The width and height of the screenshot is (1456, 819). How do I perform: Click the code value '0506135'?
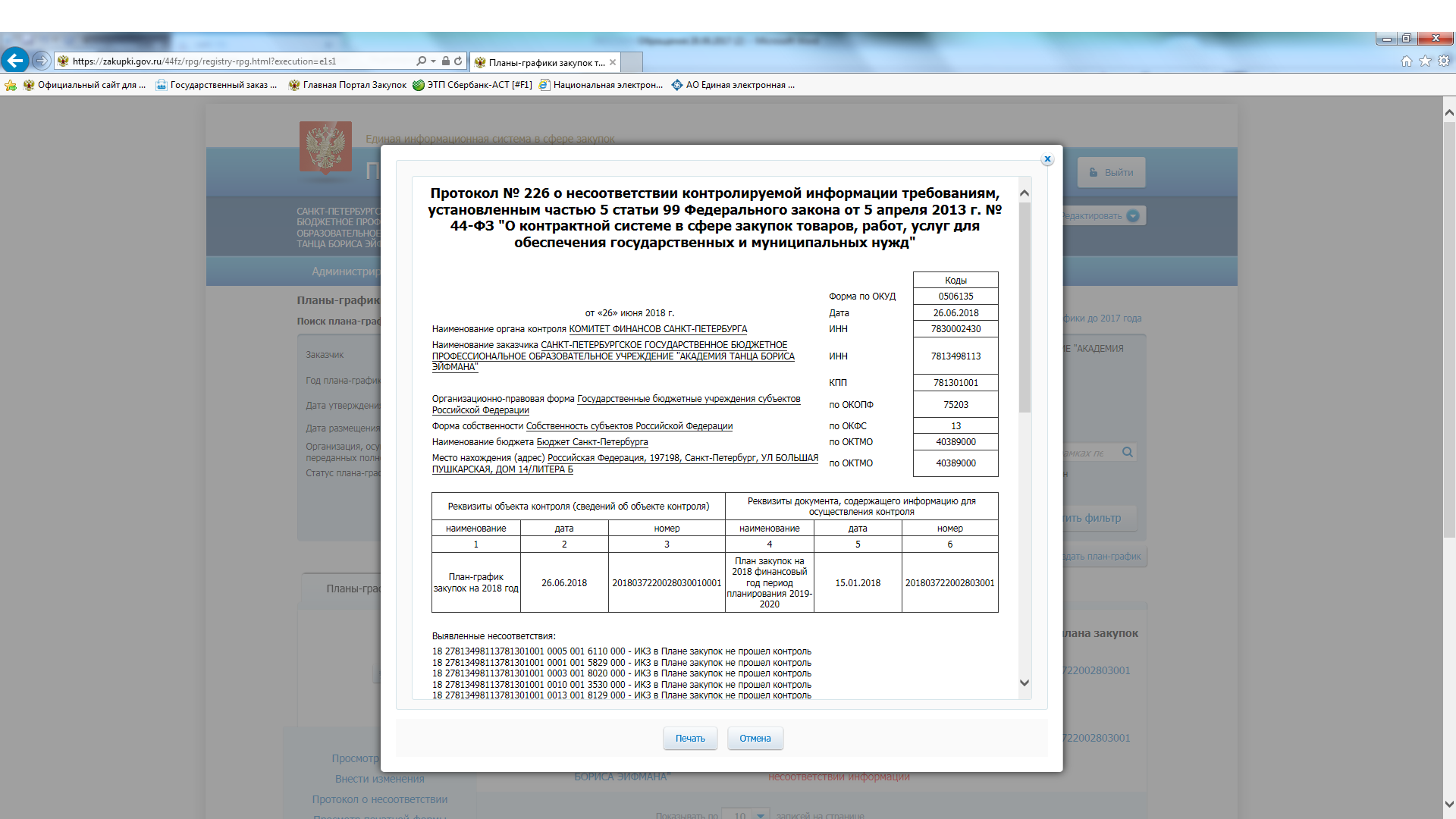click(955, 297)
